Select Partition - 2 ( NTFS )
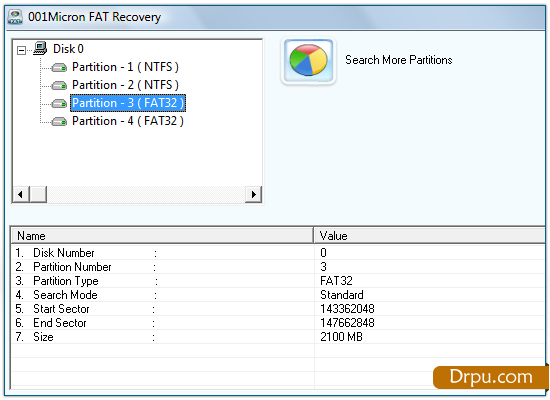550x400 pixels. 125,85
